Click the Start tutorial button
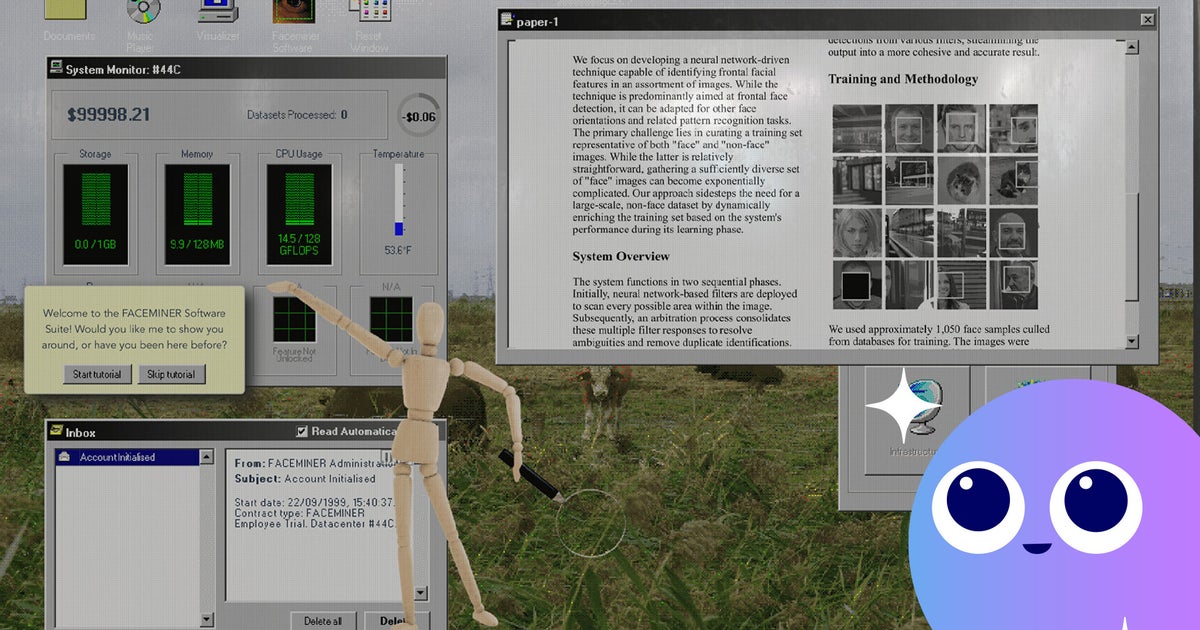 (x=97, y=375)
